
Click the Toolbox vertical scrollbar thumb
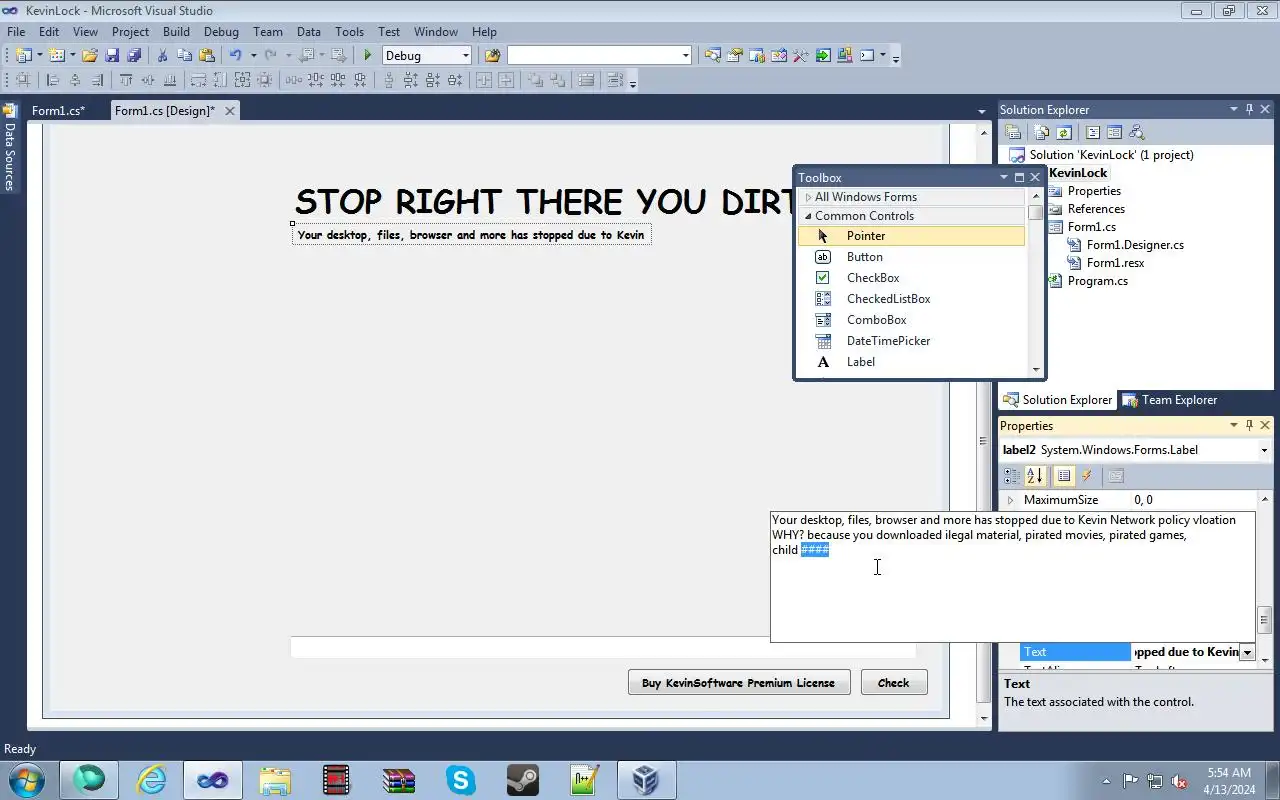[1035, 213]
